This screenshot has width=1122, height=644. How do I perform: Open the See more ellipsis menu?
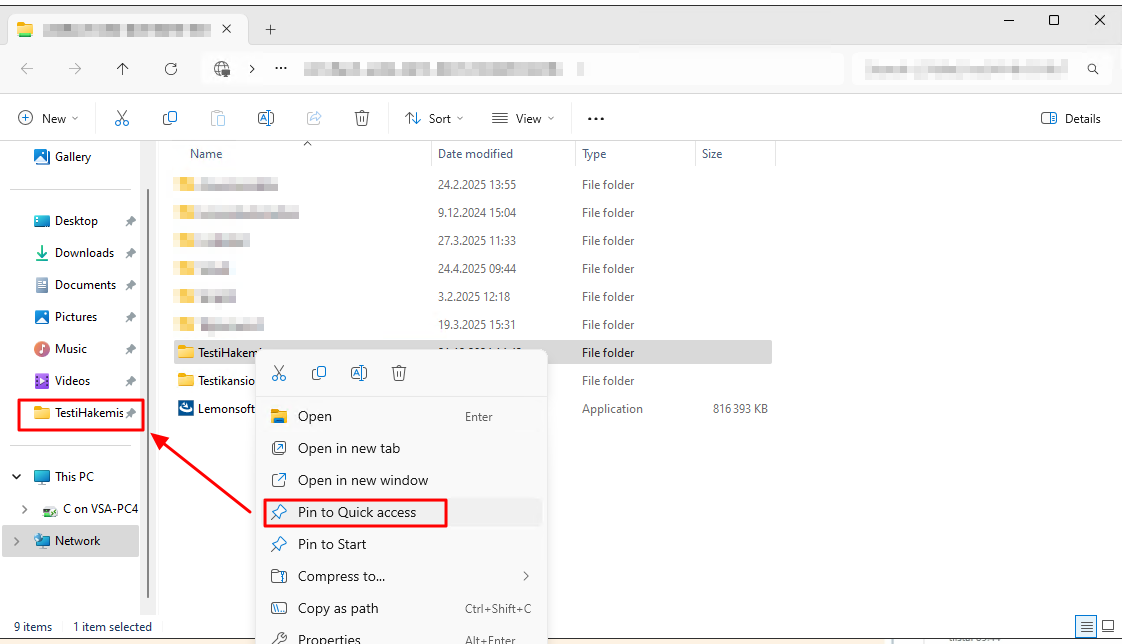[x=596, y=118]
